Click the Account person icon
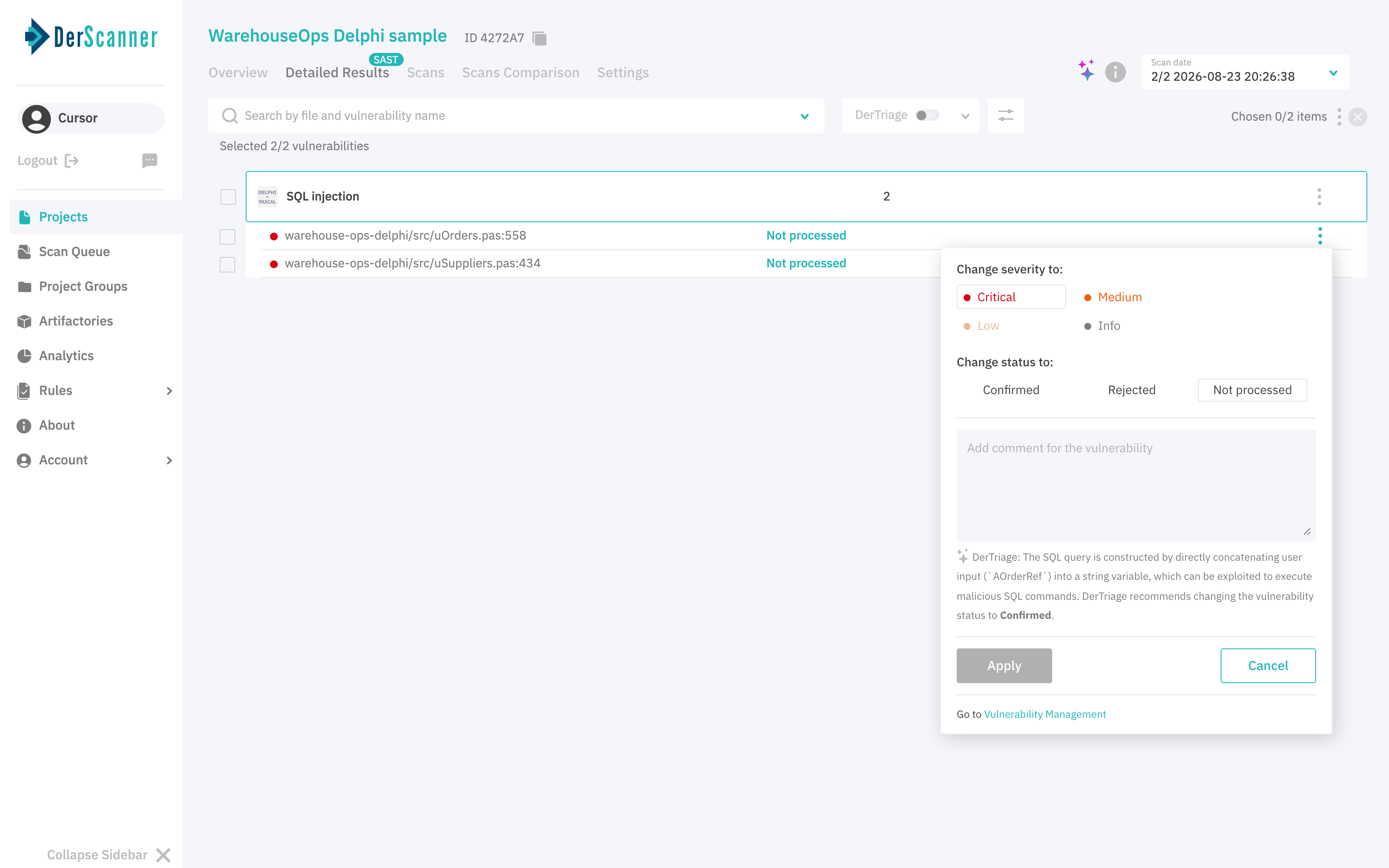 click(x=24, y=460)
